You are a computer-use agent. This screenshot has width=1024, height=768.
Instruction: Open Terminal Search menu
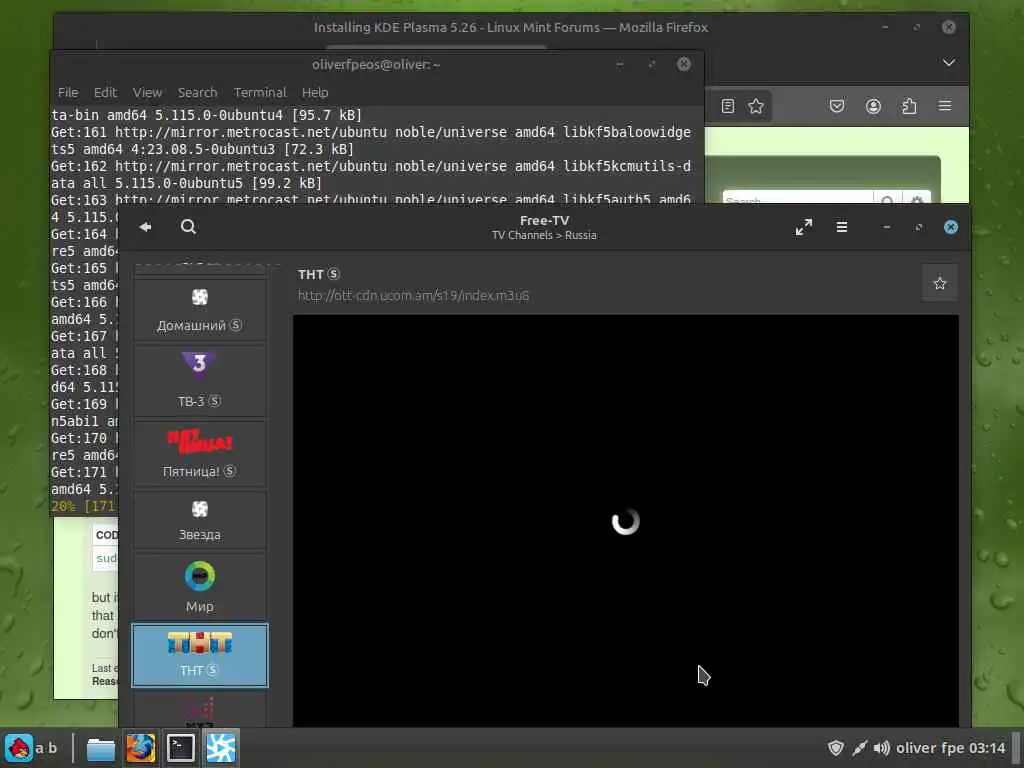[197, 92]
